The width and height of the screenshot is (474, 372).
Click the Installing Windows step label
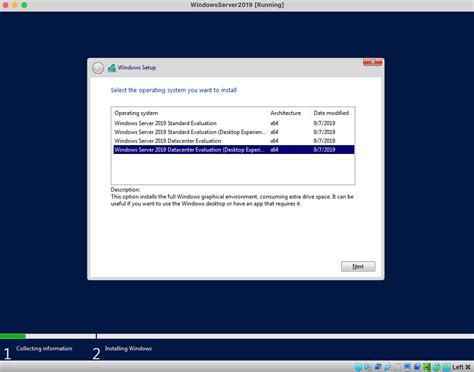(x=128, y=349)
